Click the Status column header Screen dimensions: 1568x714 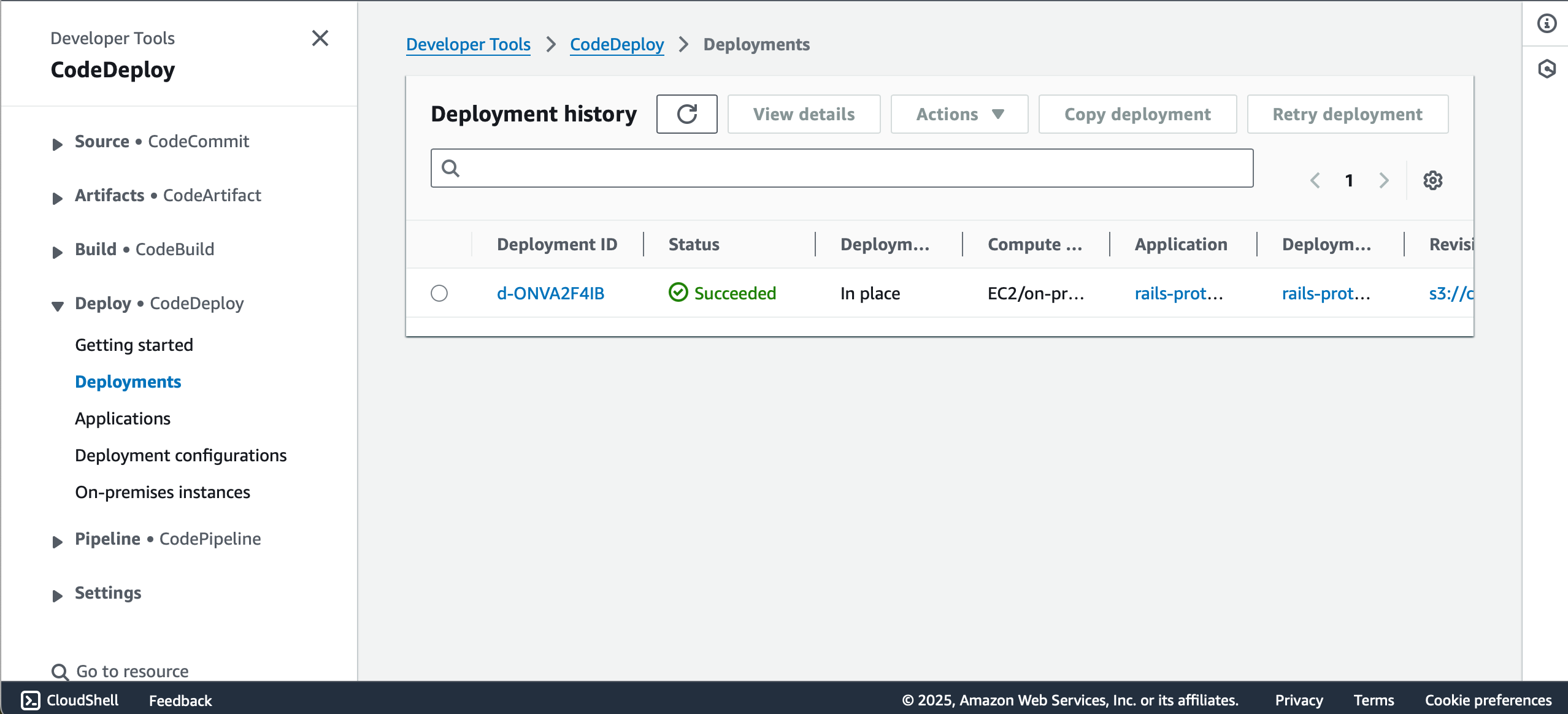694,244
